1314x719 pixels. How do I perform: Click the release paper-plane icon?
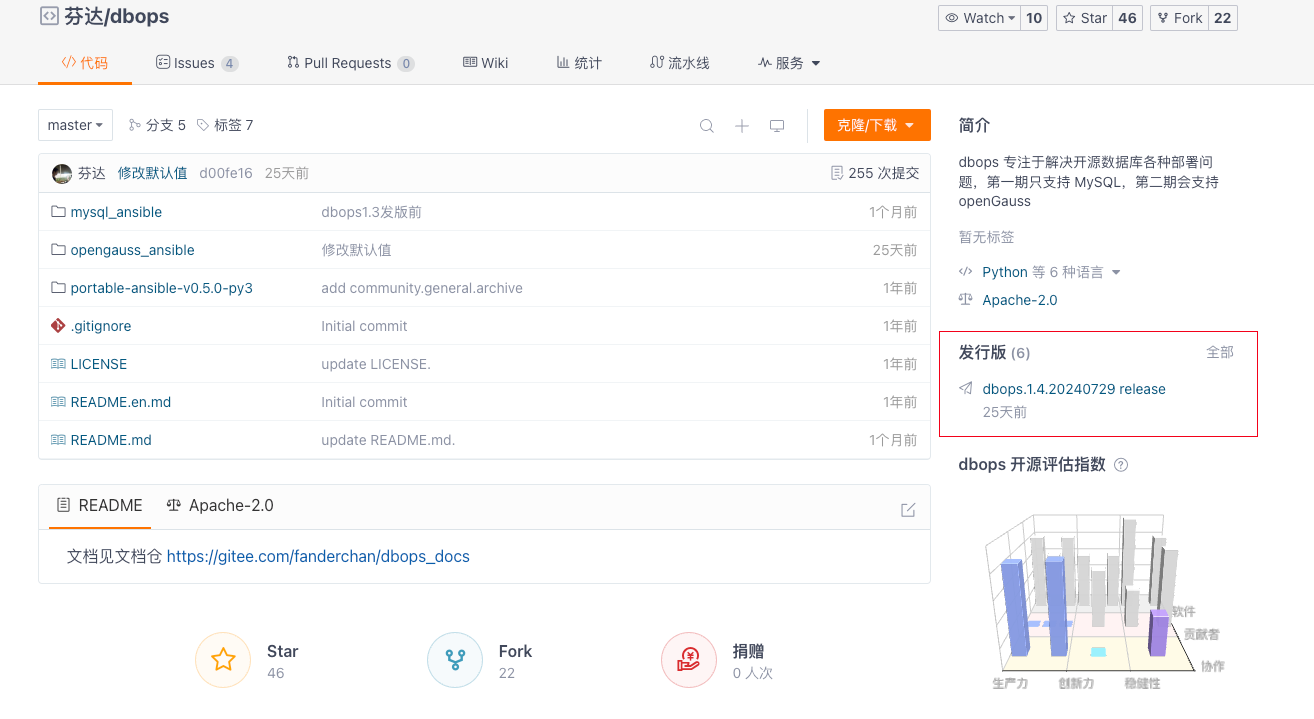pyautogui.click(x=966, y=389)
